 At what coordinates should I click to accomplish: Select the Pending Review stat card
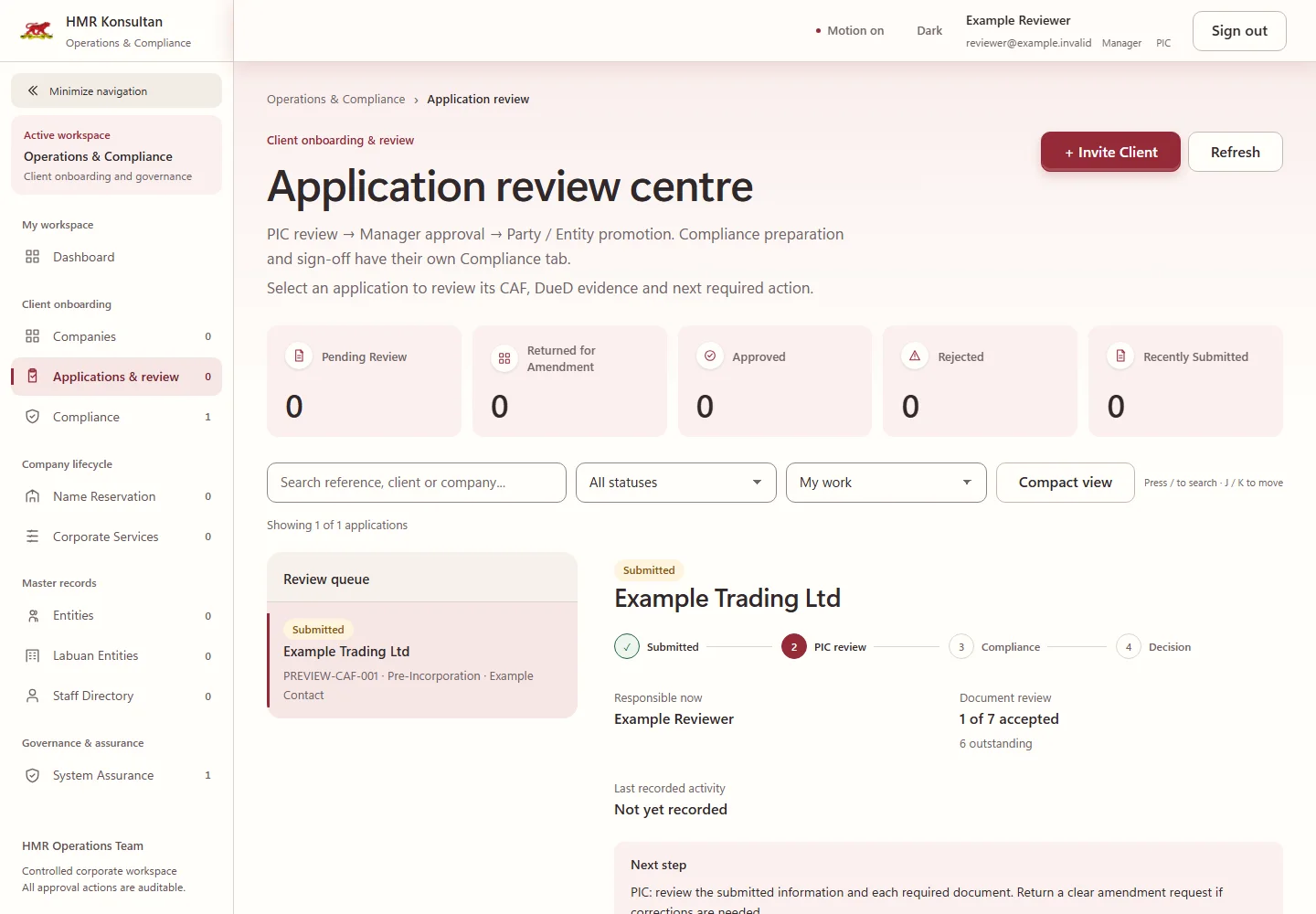(364, 381)
